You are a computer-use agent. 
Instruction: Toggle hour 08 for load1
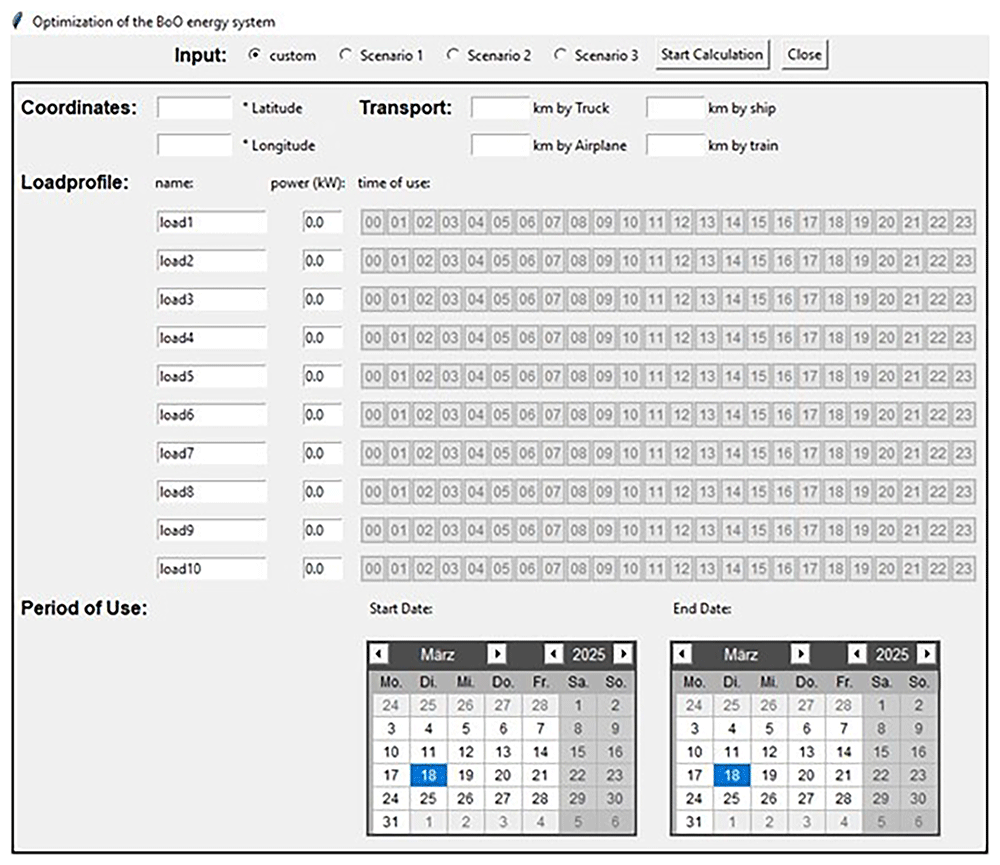pyautogui.click(x=578, y=223)
